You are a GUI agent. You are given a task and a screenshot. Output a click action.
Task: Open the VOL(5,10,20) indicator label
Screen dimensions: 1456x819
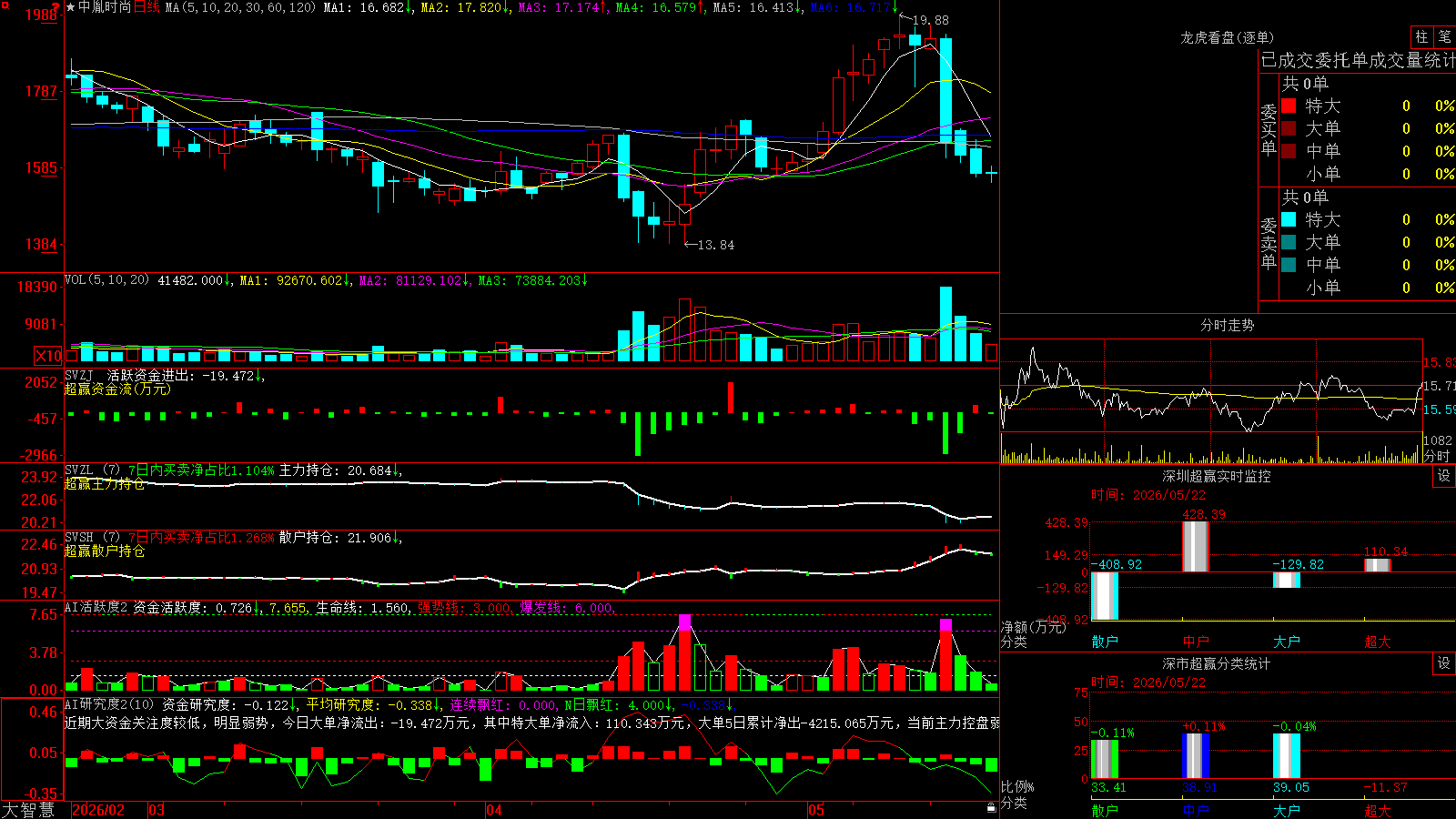coord(106,280)
